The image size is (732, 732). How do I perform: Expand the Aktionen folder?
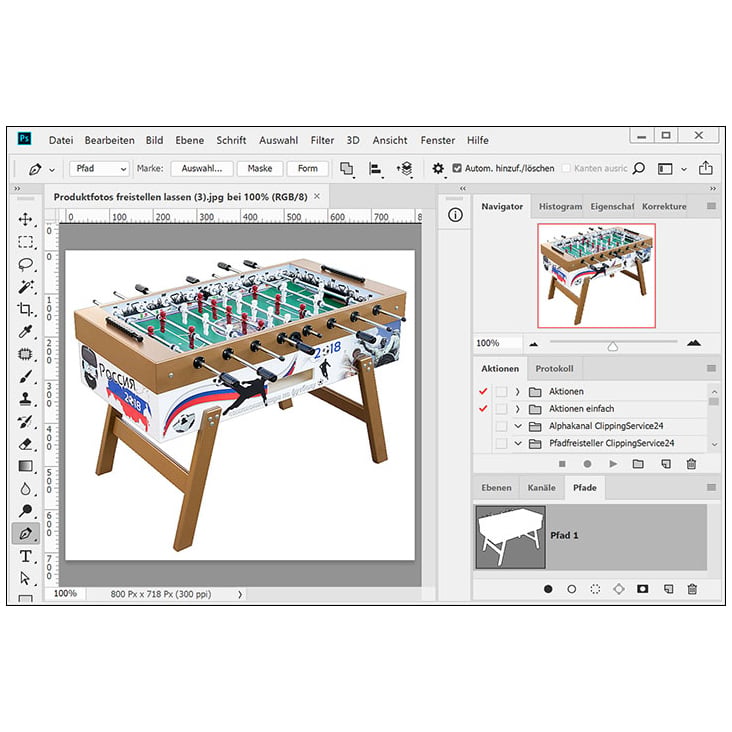517,392
